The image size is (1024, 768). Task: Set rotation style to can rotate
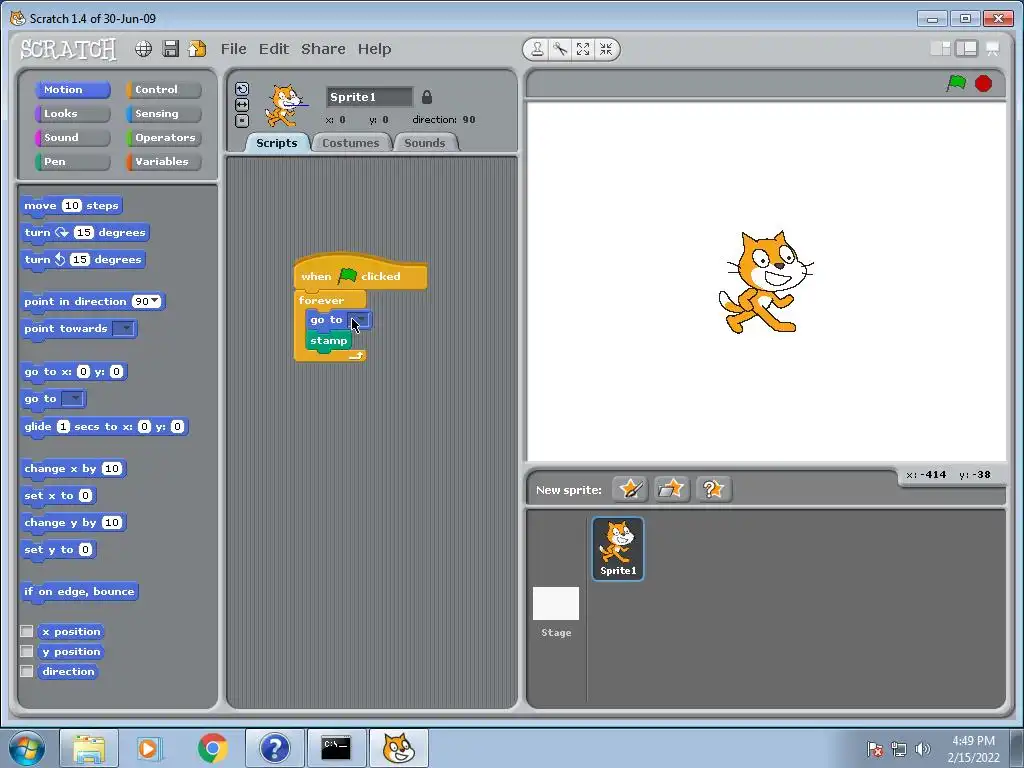242,89
